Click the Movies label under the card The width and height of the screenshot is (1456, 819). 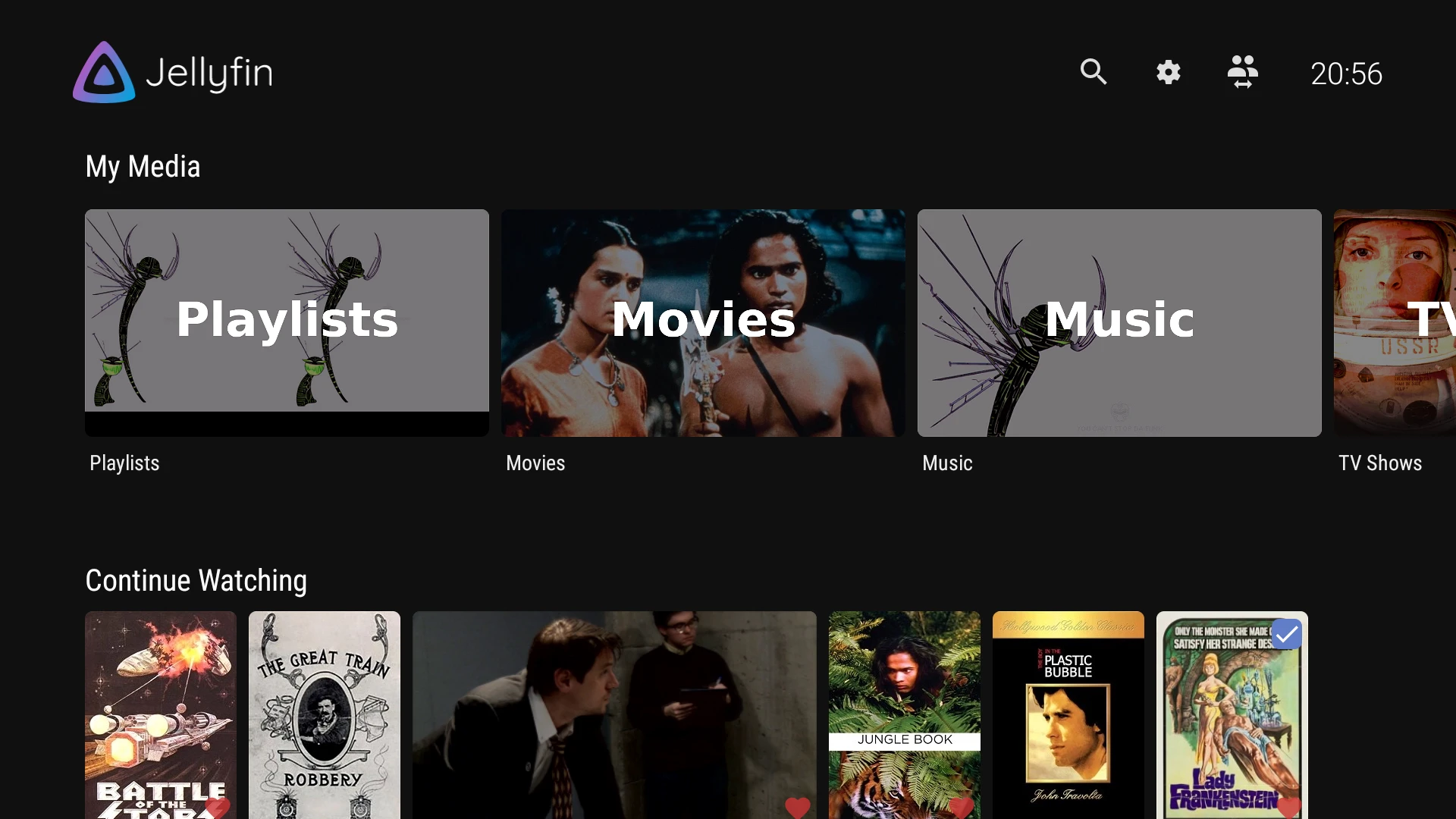tap(535, 463)
